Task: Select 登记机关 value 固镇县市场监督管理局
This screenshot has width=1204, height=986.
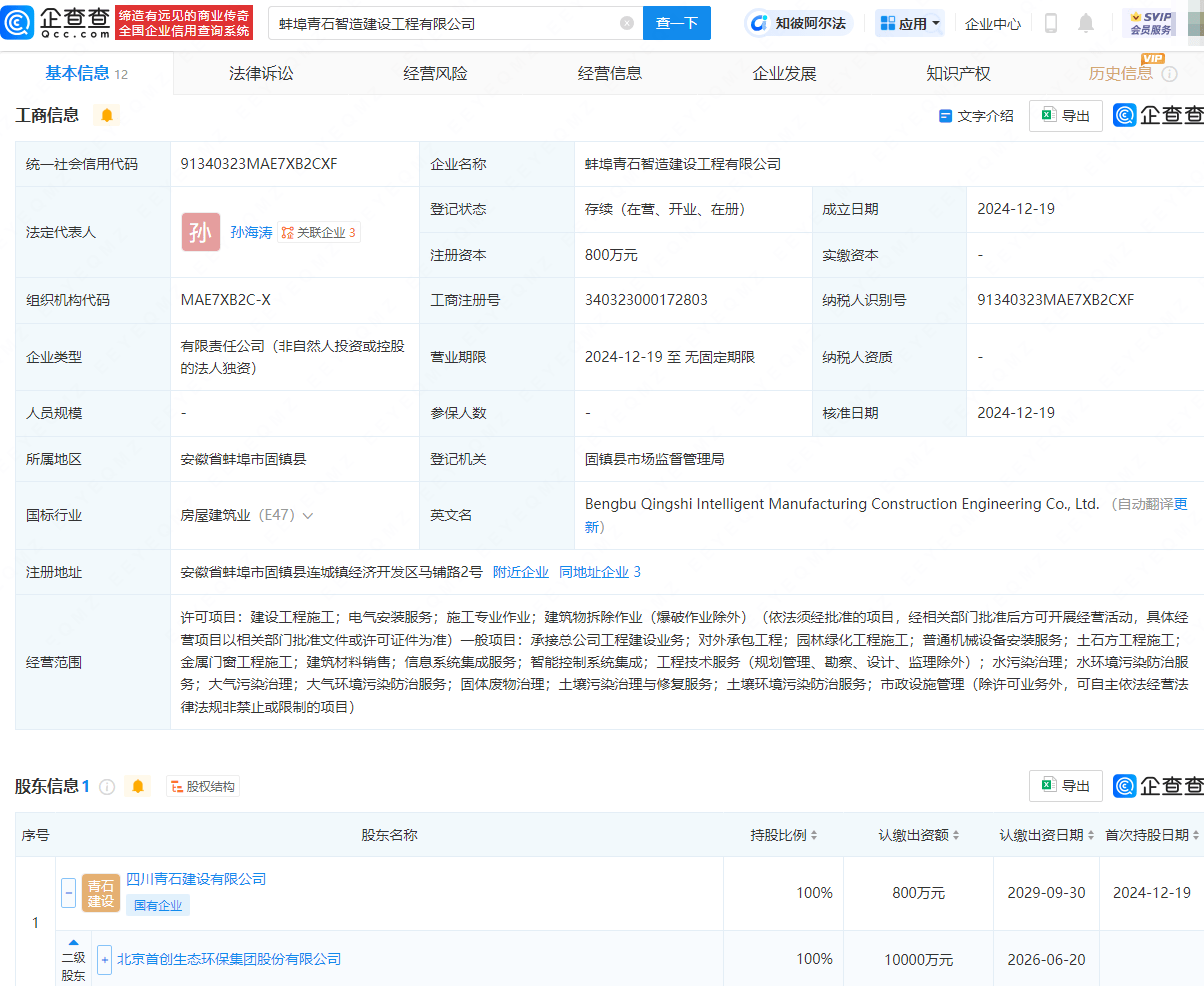Action: (654, 459)
